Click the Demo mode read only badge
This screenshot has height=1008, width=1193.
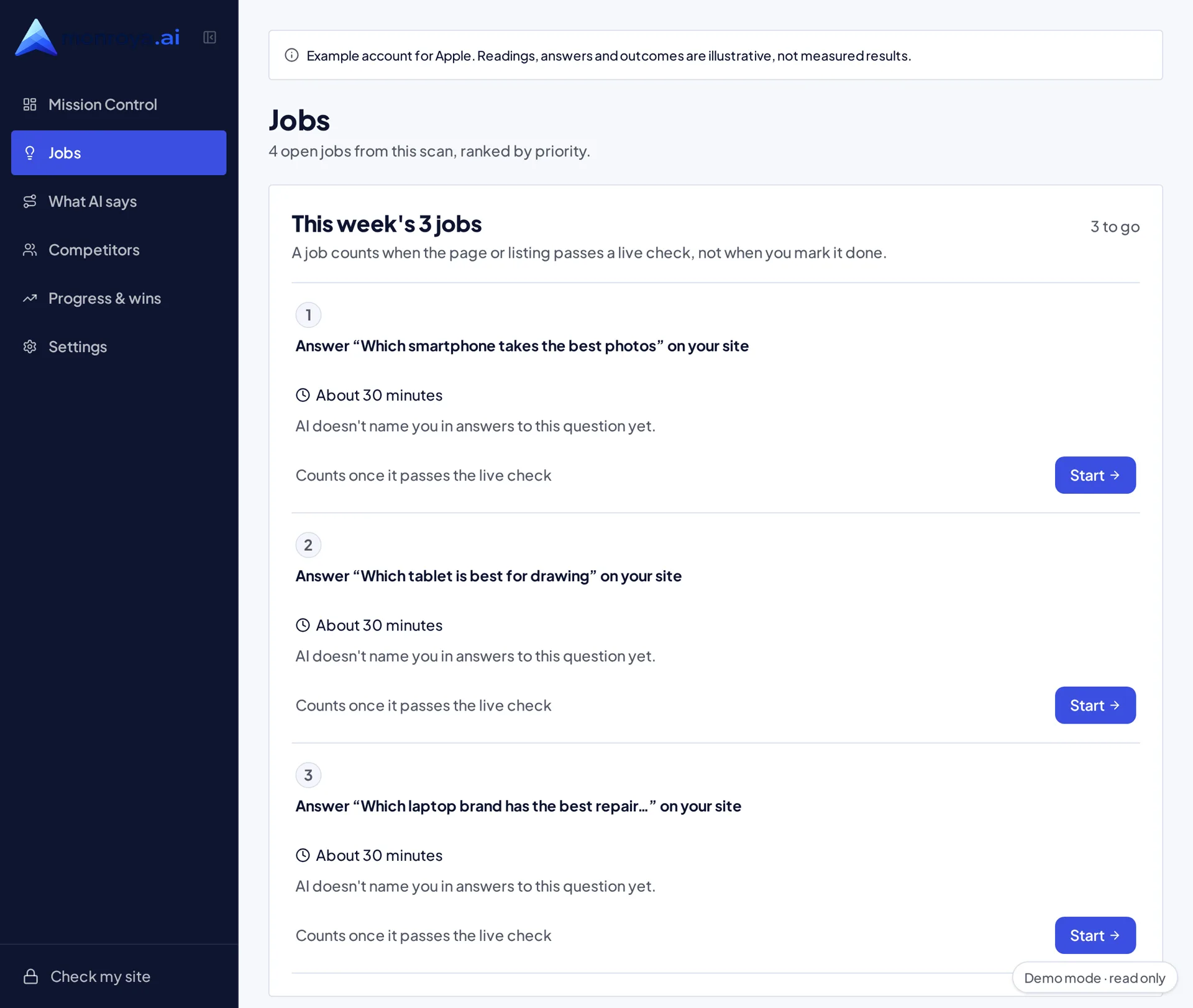pyautogui.click(x=1094, y=978)
